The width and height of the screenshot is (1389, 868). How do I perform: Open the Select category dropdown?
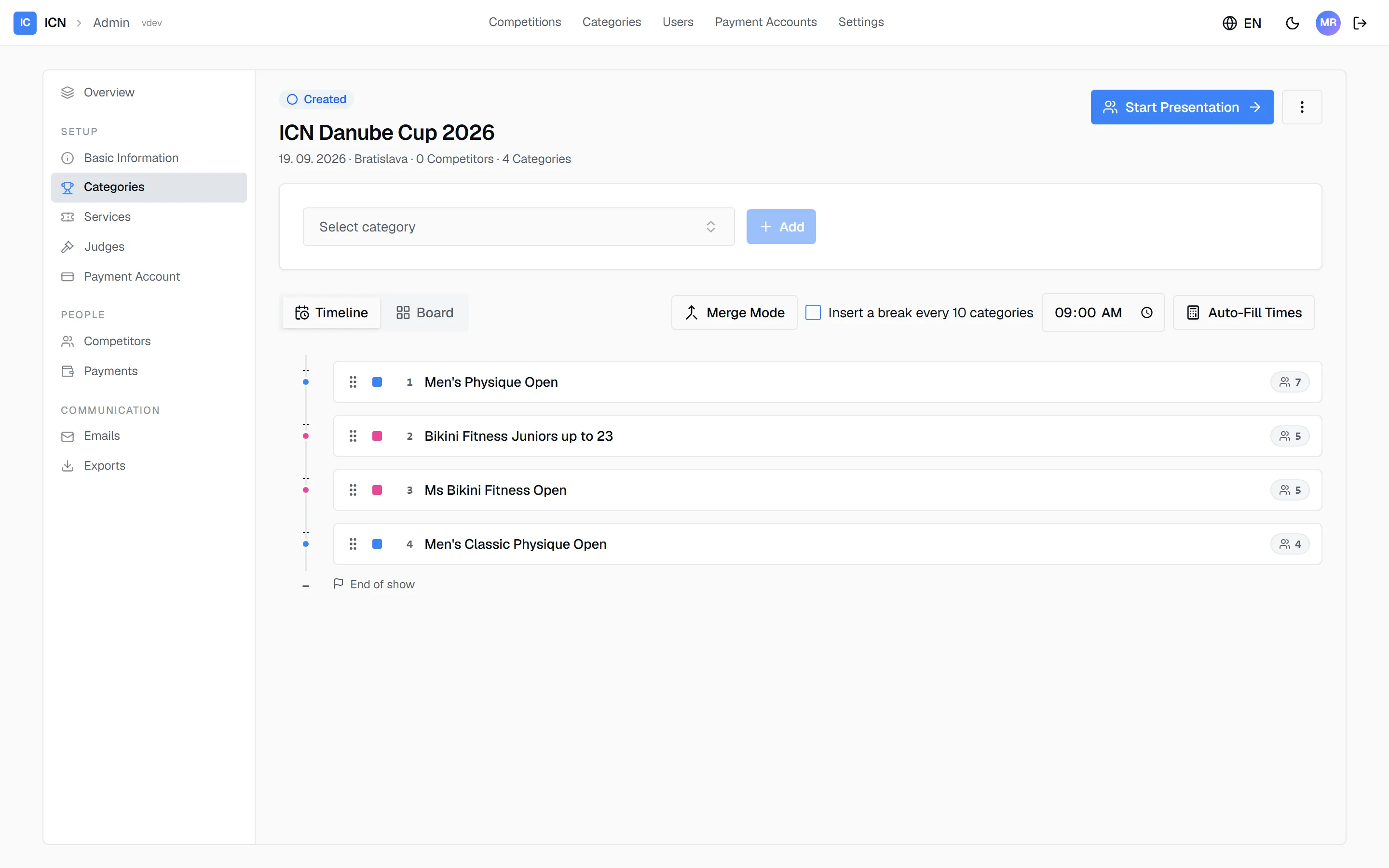point(518,227)
